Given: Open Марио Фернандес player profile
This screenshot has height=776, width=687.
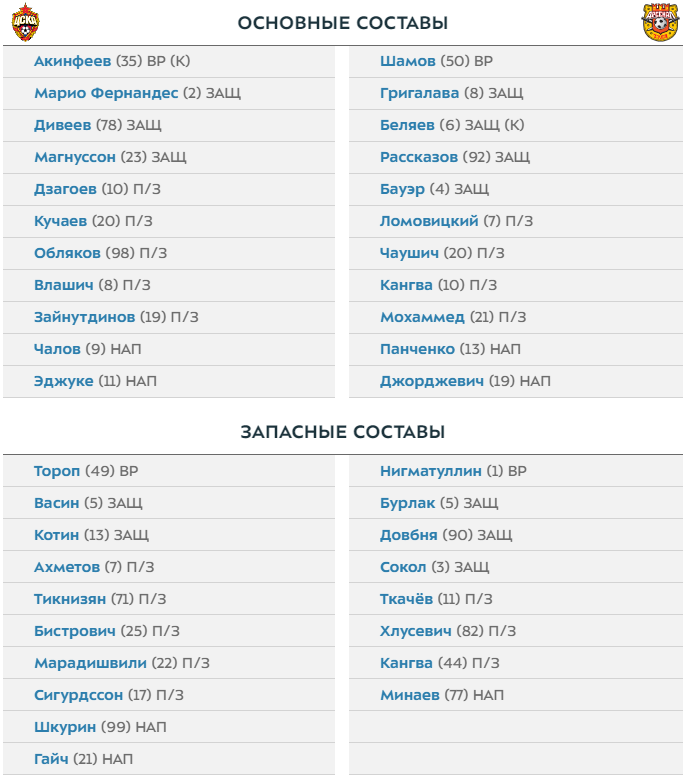Looking at the screenshot, I should 106,93.
